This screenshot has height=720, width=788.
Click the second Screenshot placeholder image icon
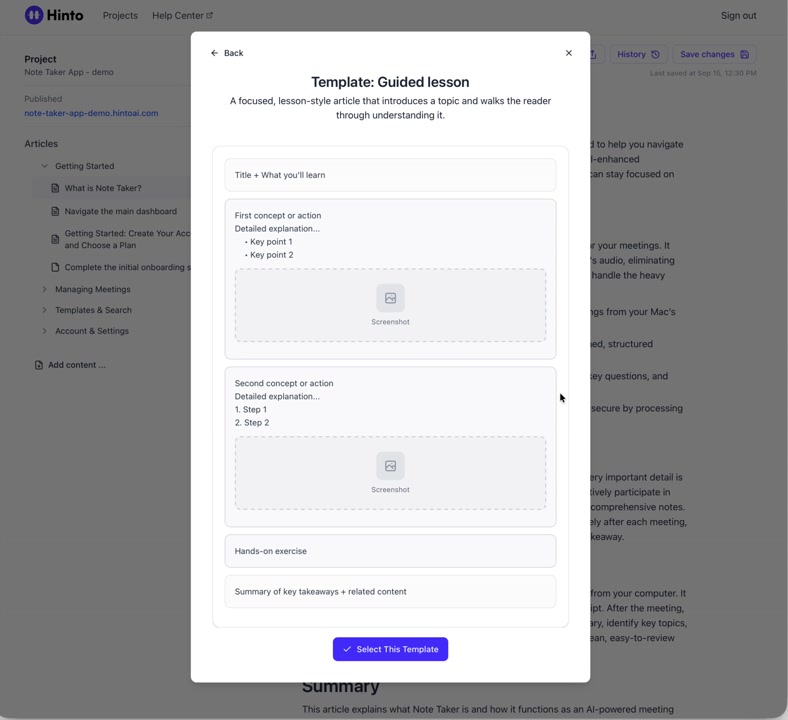coord(390,466)
